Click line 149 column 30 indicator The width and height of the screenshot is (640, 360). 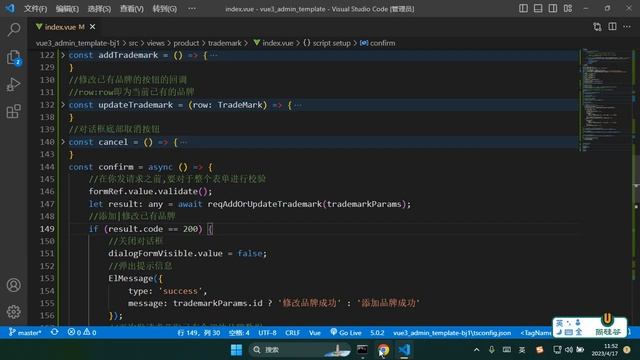(199, 332)
